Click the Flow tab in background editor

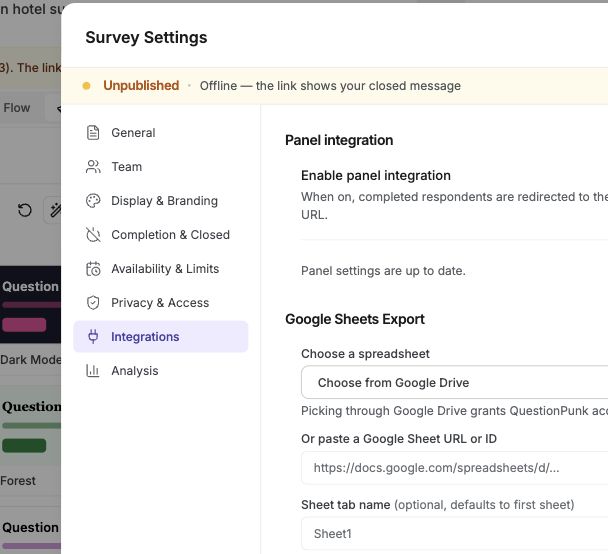coord(17,107)
